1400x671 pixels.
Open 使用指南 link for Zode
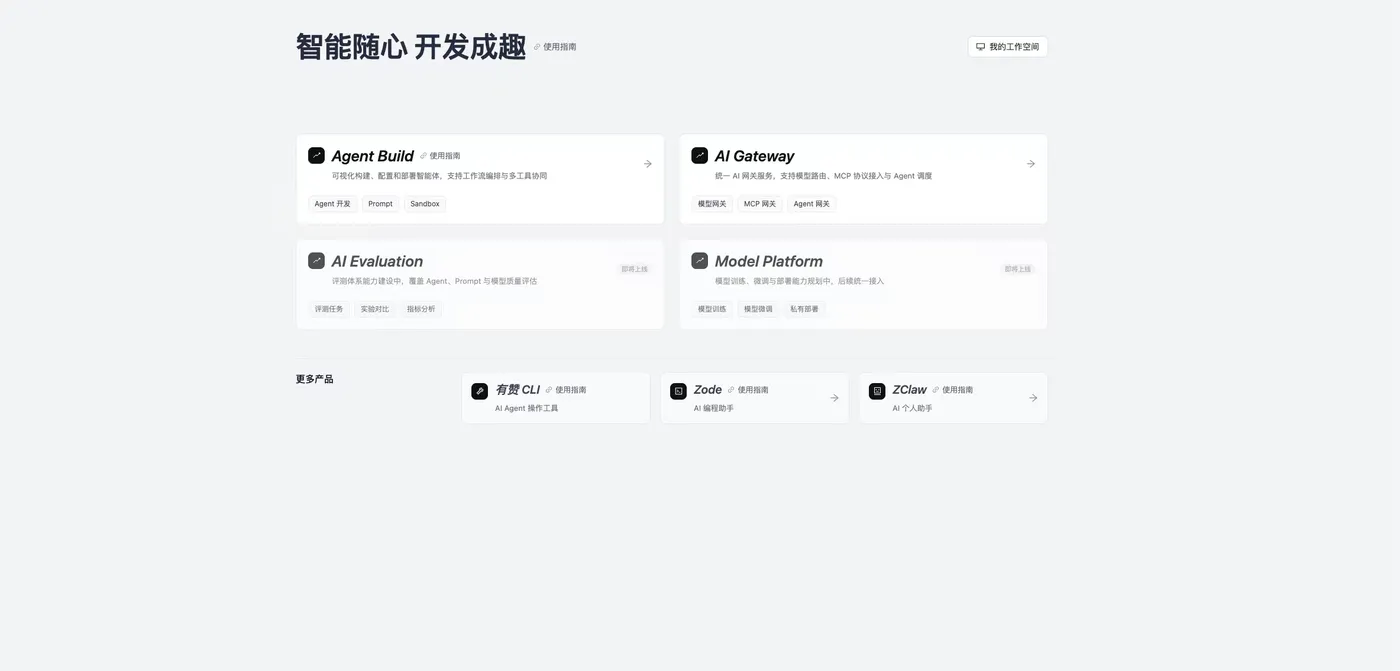[x=748, y=390]
